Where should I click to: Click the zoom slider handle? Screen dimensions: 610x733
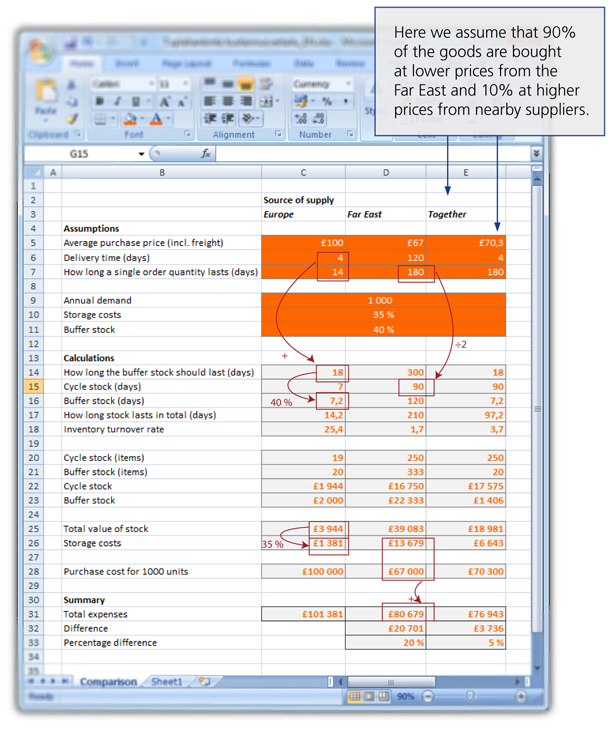pyautogui.click(x=470, y=697)
